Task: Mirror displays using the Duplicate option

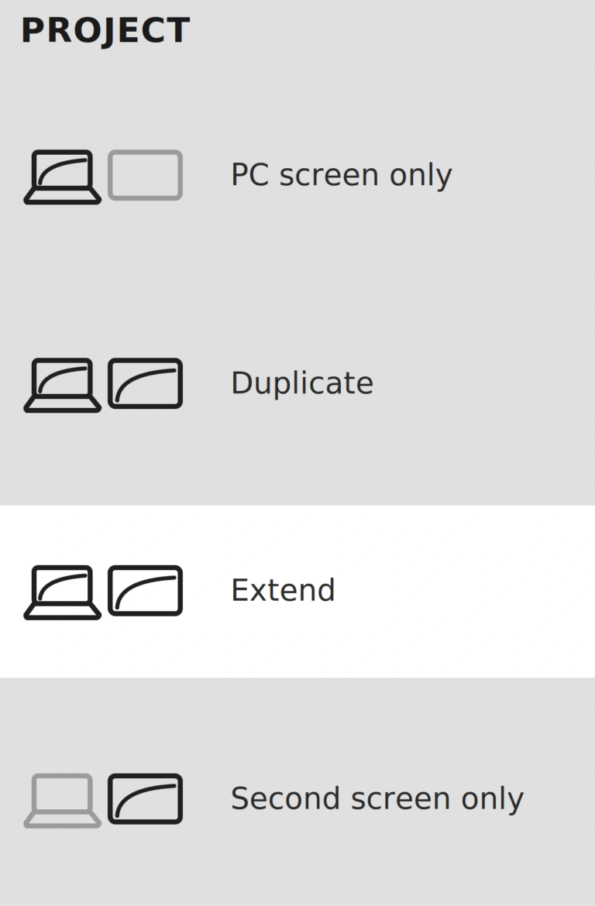Action: pos(298,383)
